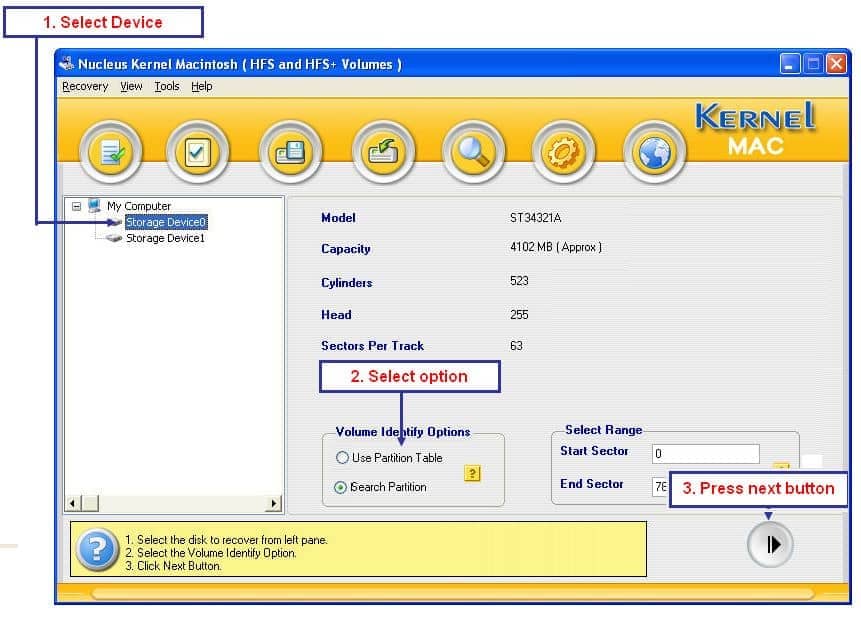The width and height of the screenshot is (861, 633).
Task: Click the Storage Device1 drive icon
Action: pyautogui.click(x=114, y=238)
